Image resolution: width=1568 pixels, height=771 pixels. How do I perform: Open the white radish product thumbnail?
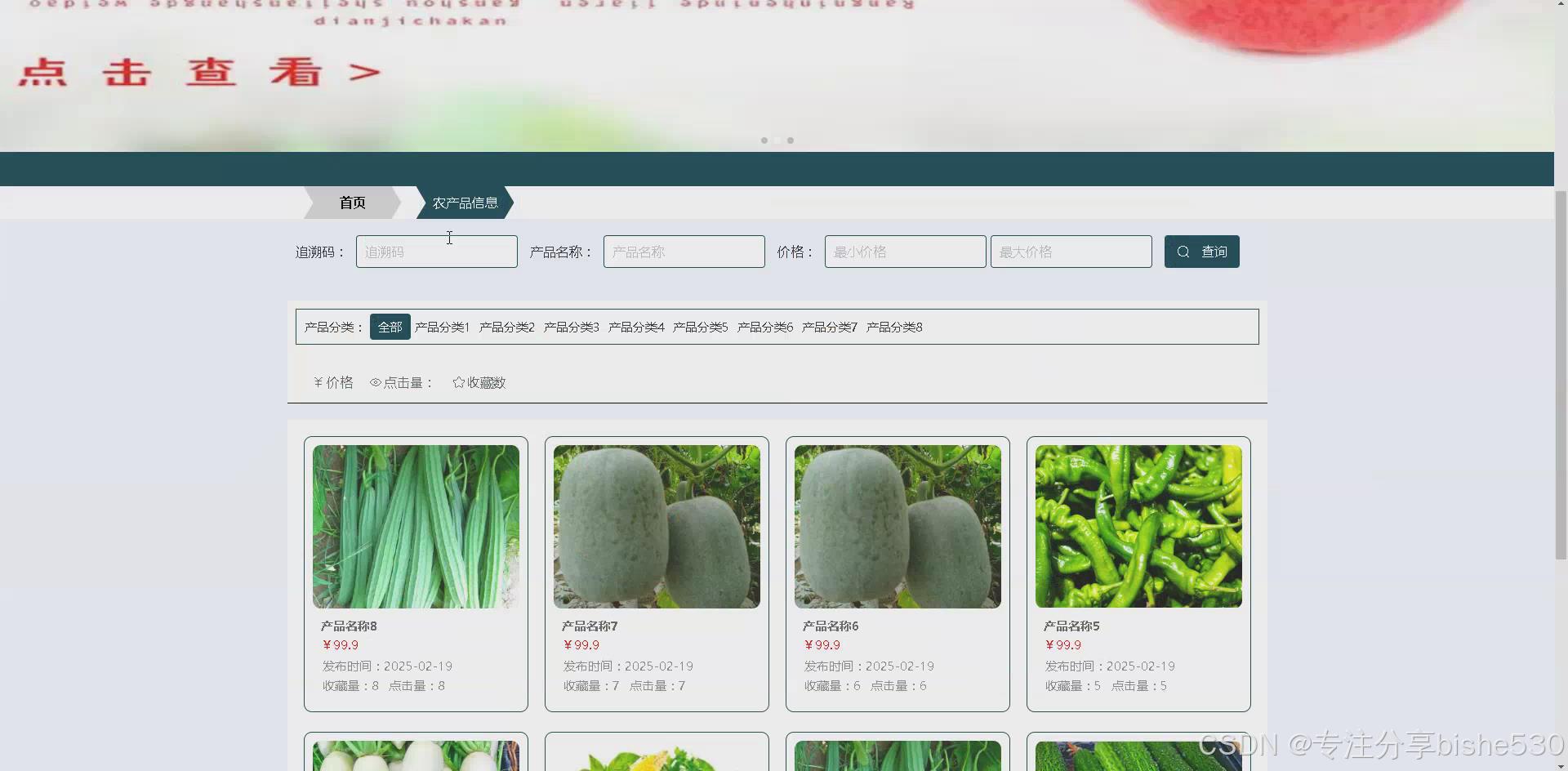click(x=416, y=756)
